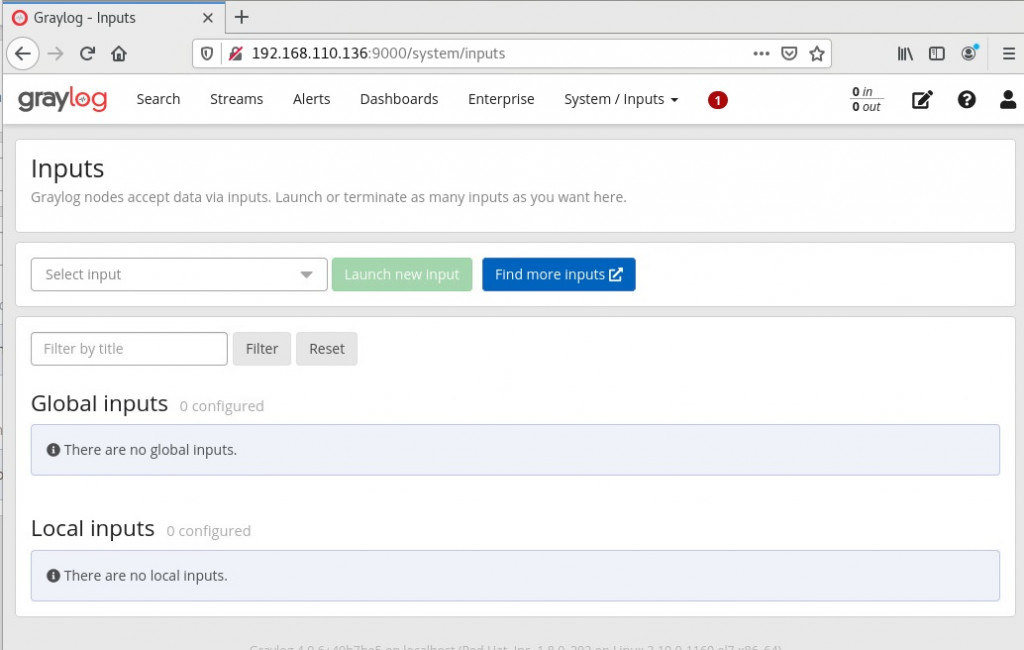Click the Find more inputs button
1024x650 pixels.
coord(558,274)
